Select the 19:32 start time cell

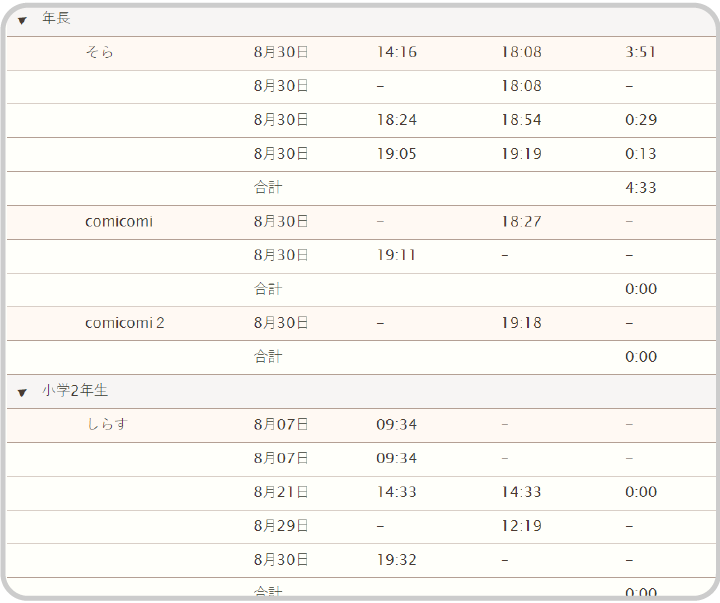(396, 560)
